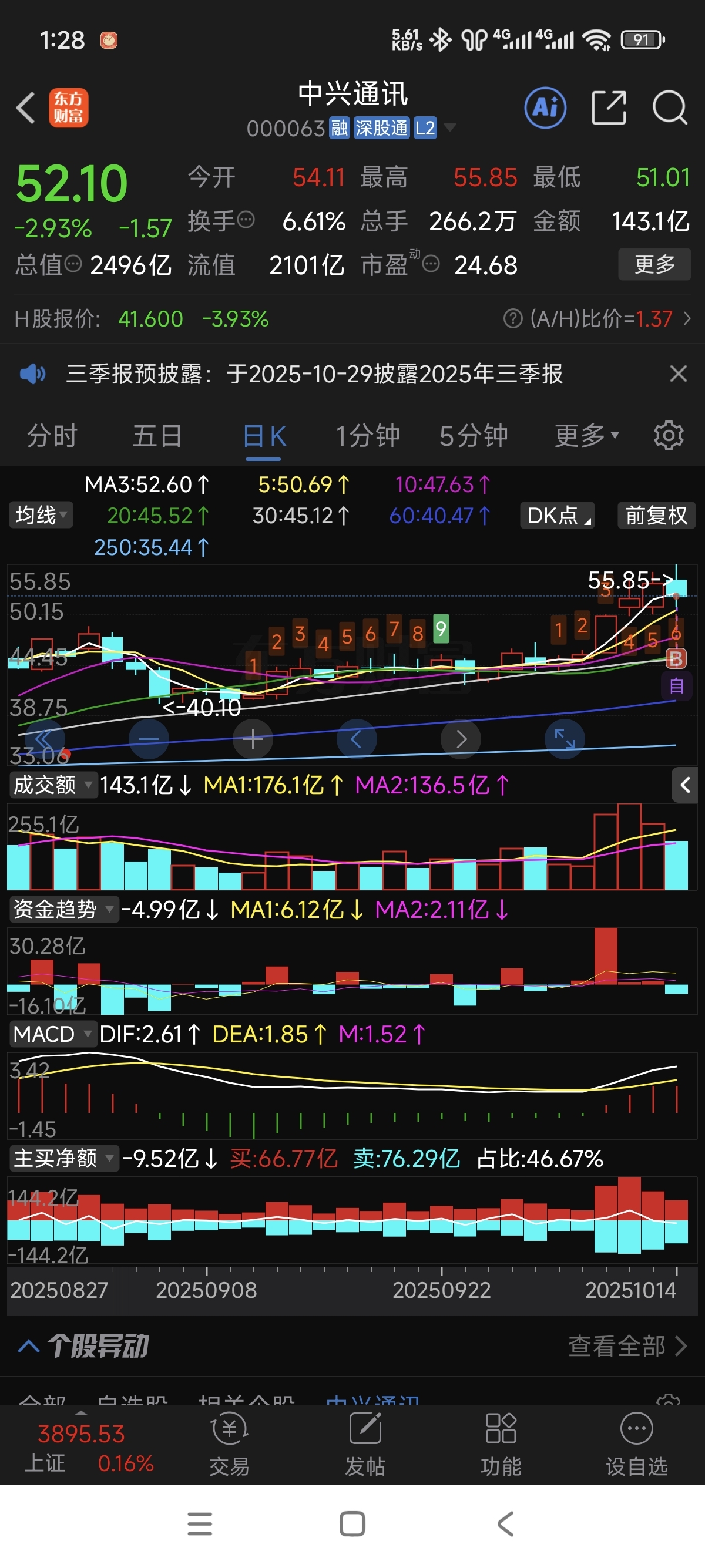Open 交易 trade icon in bottom bar
Viewport: 705px width, 1568px height.
[230, 1445]
